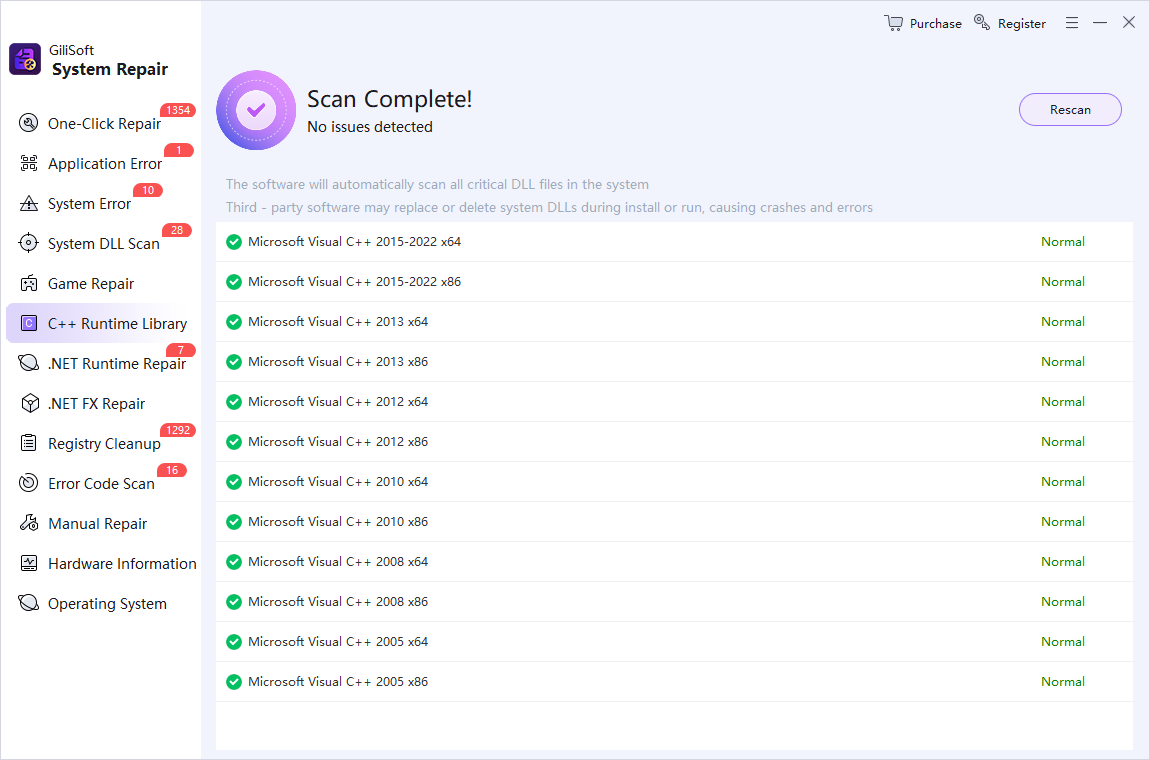Click Normal status of Visual C++ 2010 x64

[x=1063, y=481]
